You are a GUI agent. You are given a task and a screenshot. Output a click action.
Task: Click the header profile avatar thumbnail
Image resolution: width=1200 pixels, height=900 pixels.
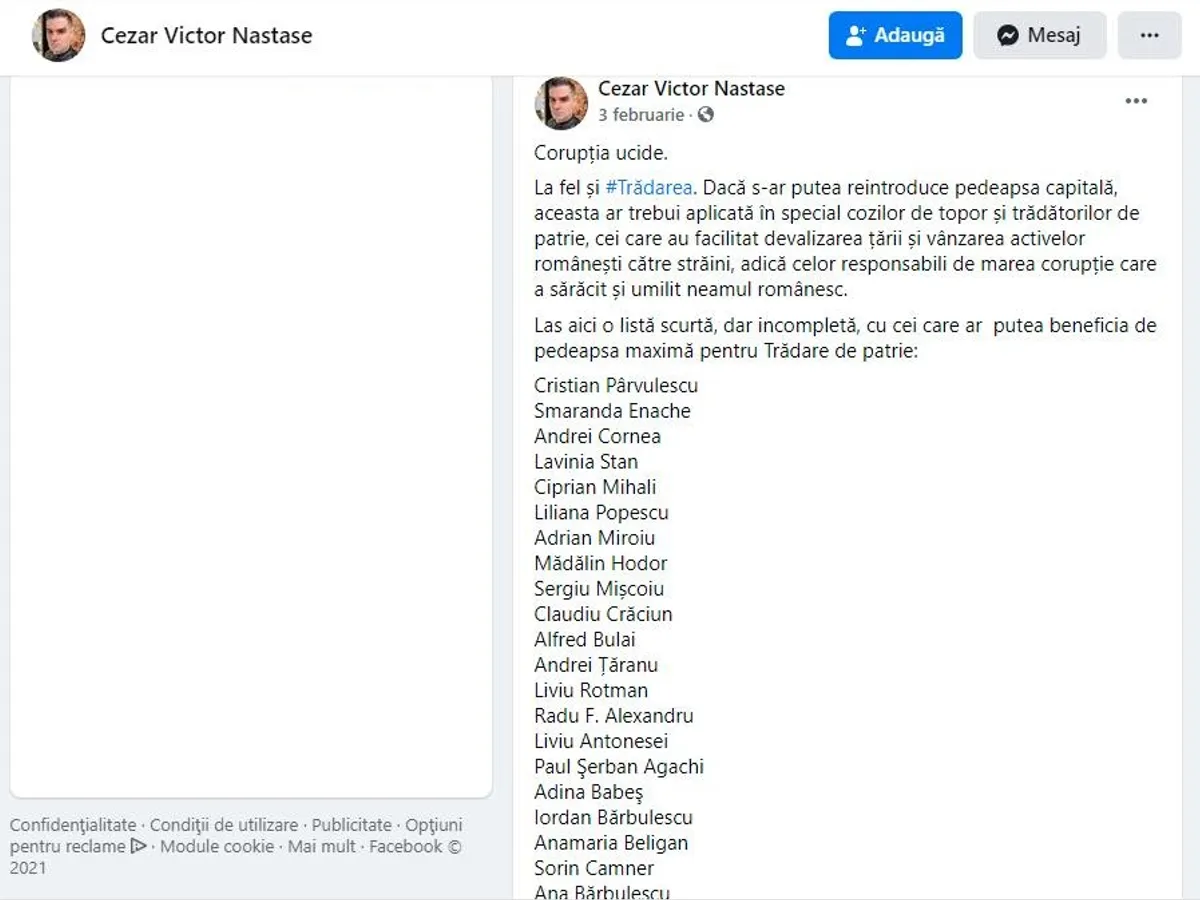pyautogui.click(x=58, y=36)
